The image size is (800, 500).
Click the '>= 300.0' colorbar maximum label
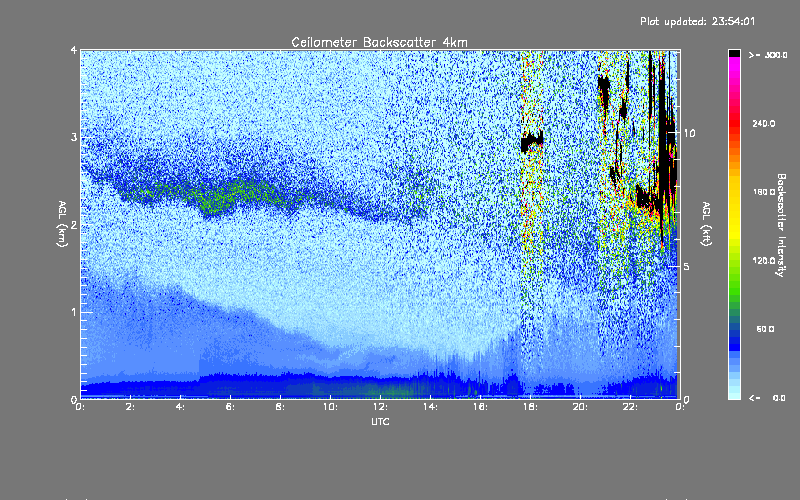pos(768,55)
